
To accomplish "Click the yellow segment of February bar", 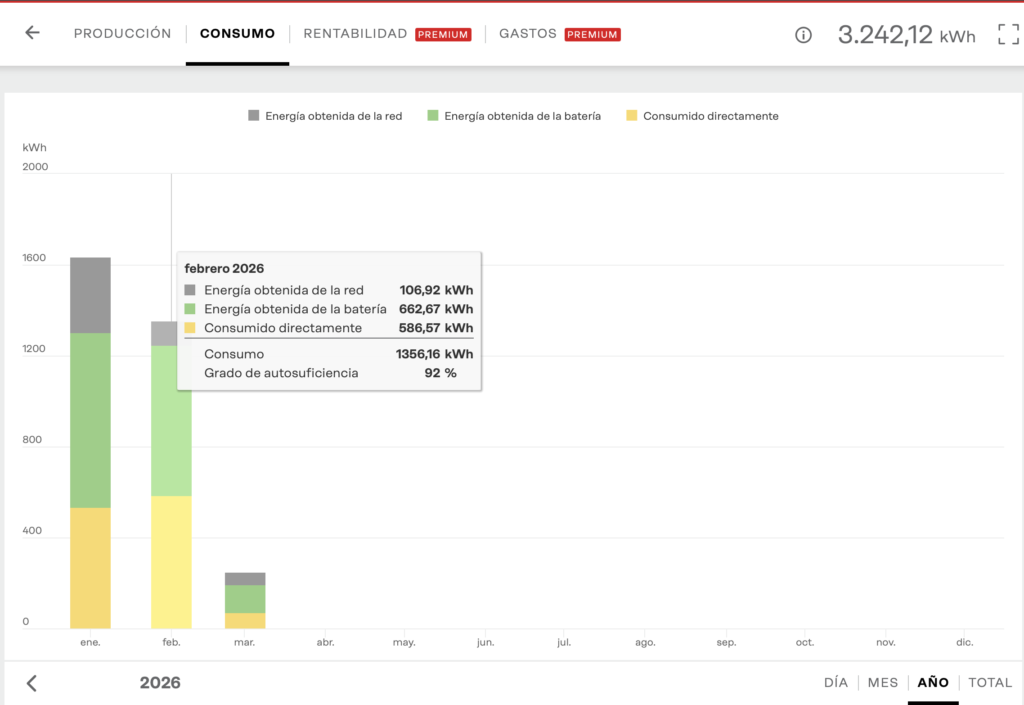I will coord(171,561).
